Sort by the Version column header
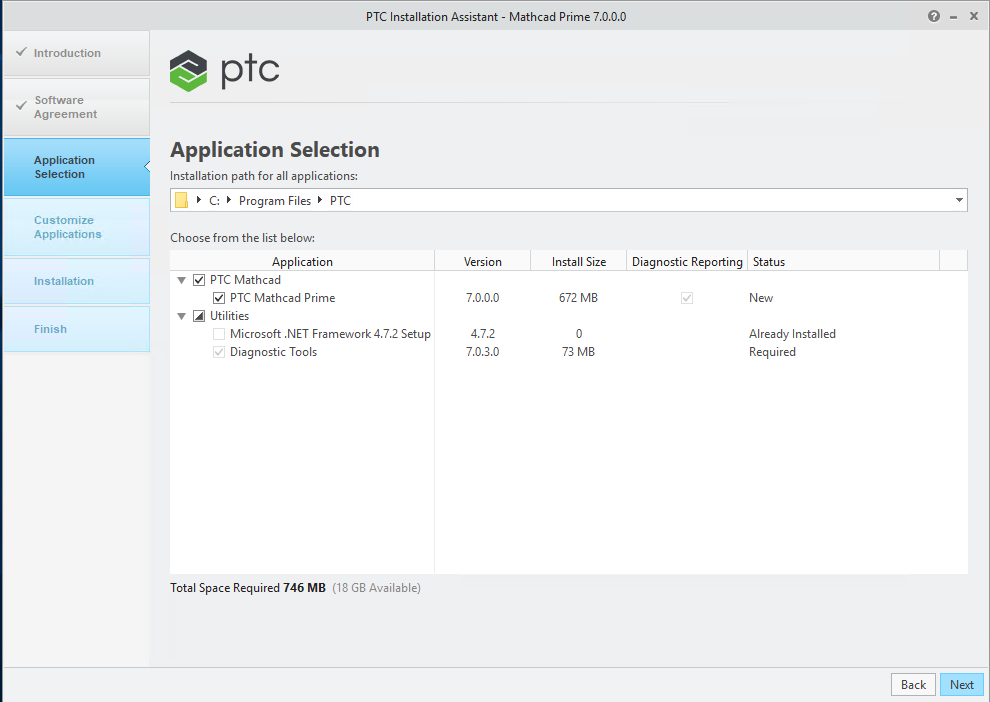 [482, 261]
